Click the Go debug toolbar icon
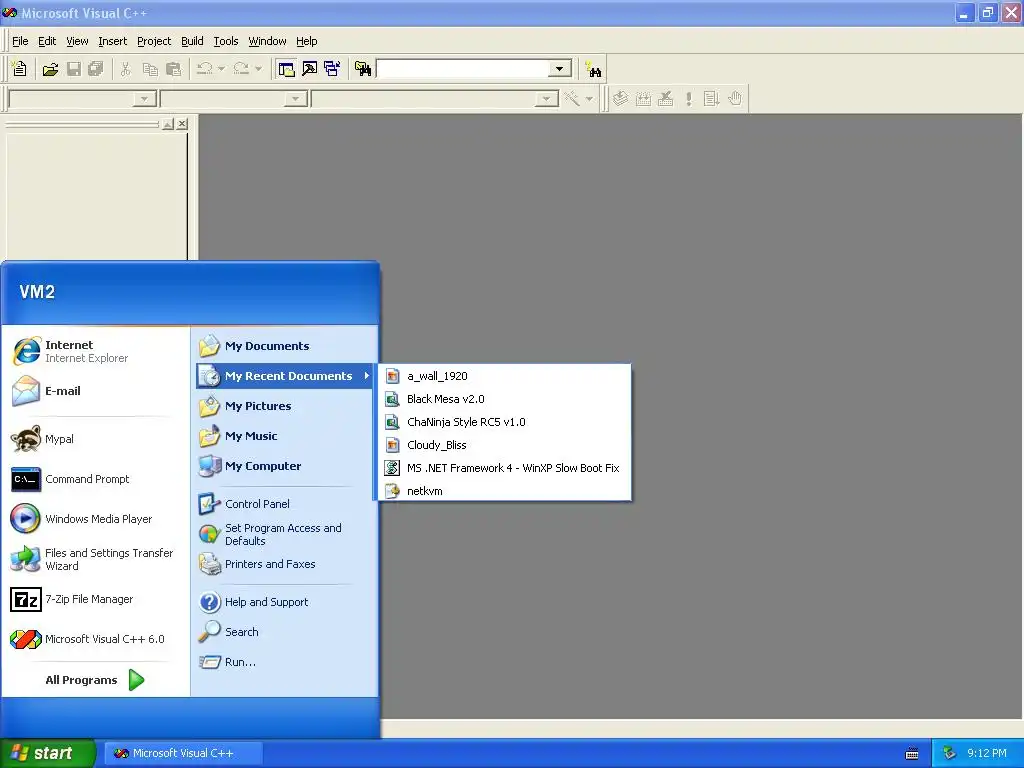Viewport: 1024px width, 768px height. coord(711,99)
